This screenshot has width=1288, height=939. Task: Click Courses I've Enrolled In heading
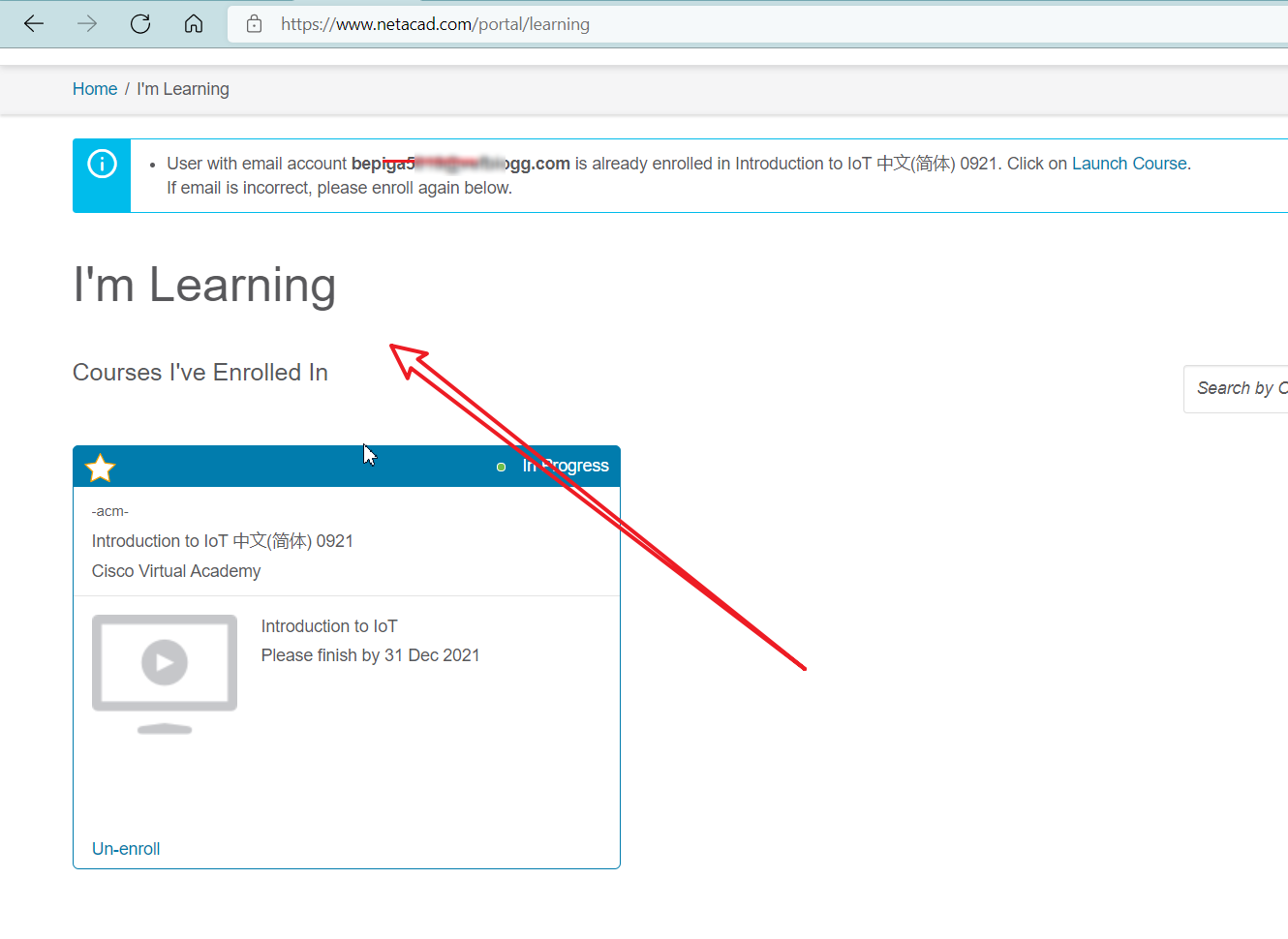[x=200, y=373]
